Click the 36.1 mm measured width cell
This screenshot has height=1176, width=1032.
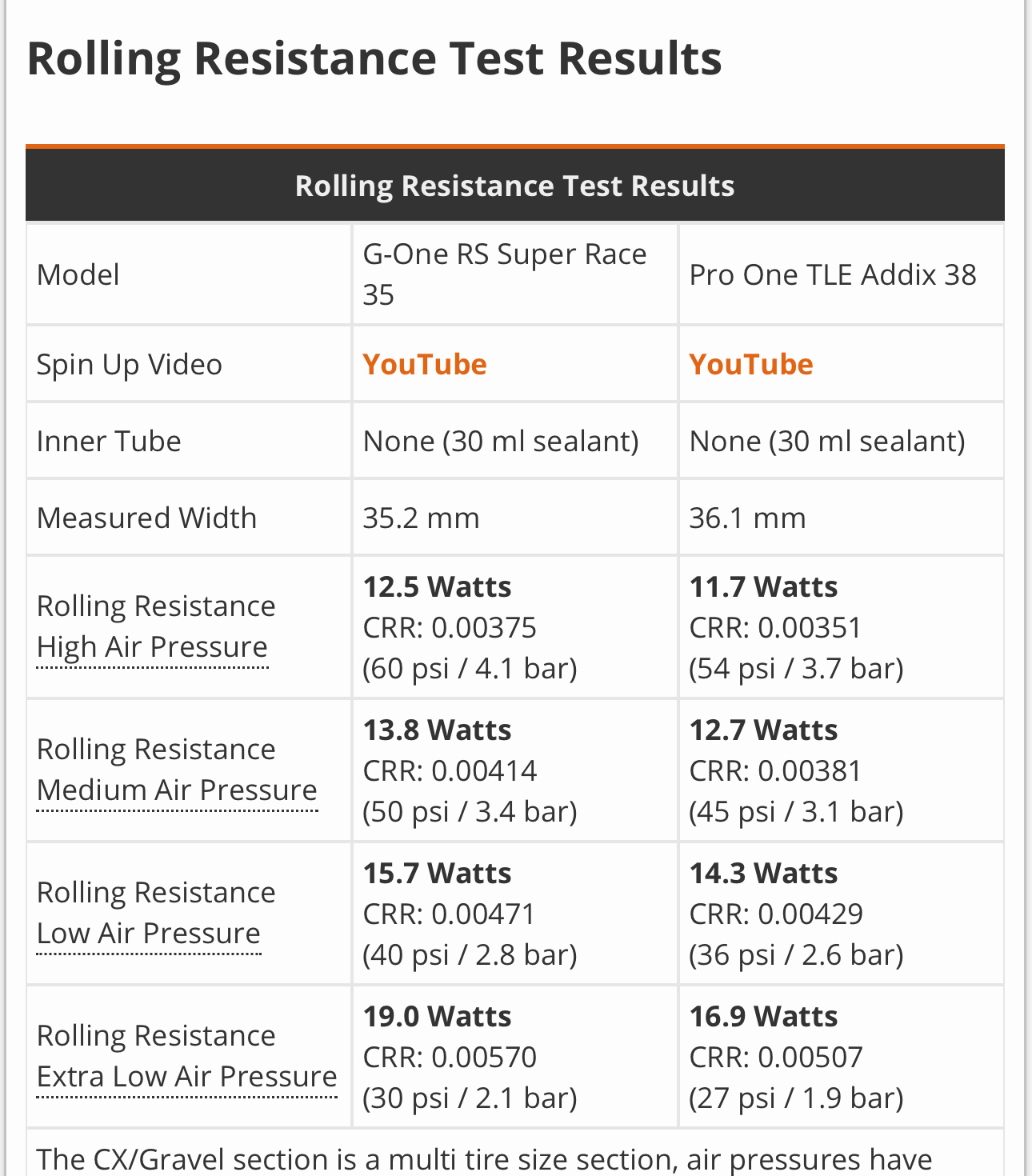pyautogui.click(x=747, y=518)
